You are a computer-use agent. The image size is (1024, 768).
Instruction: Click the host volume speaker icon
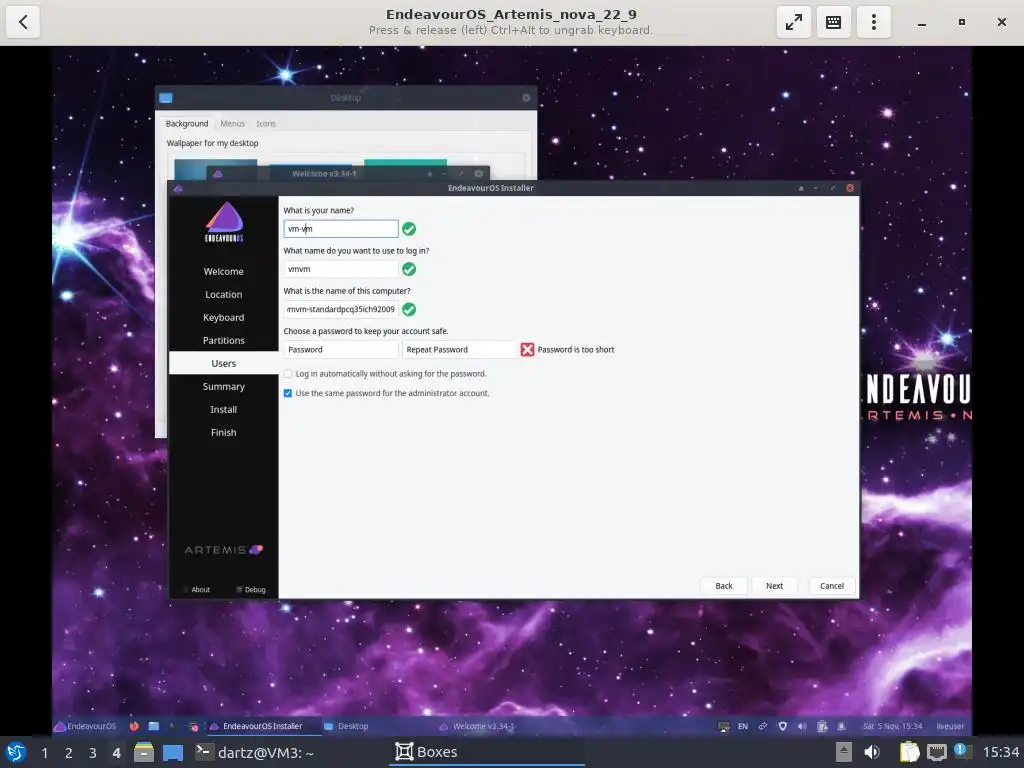pos(872,752)
